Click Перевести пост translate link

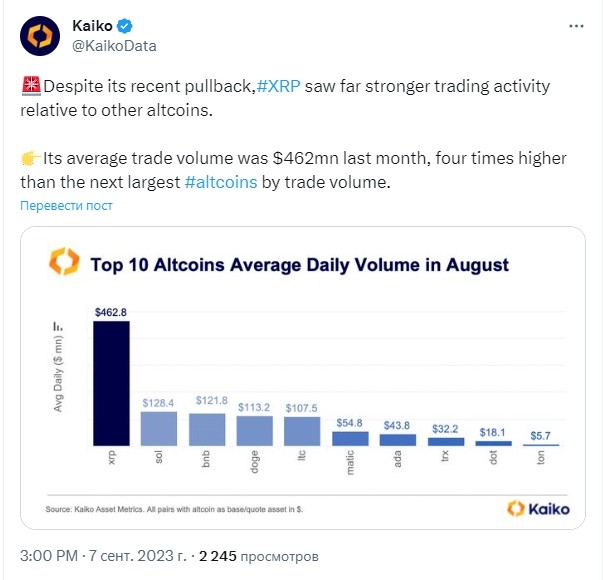(66, 205)
